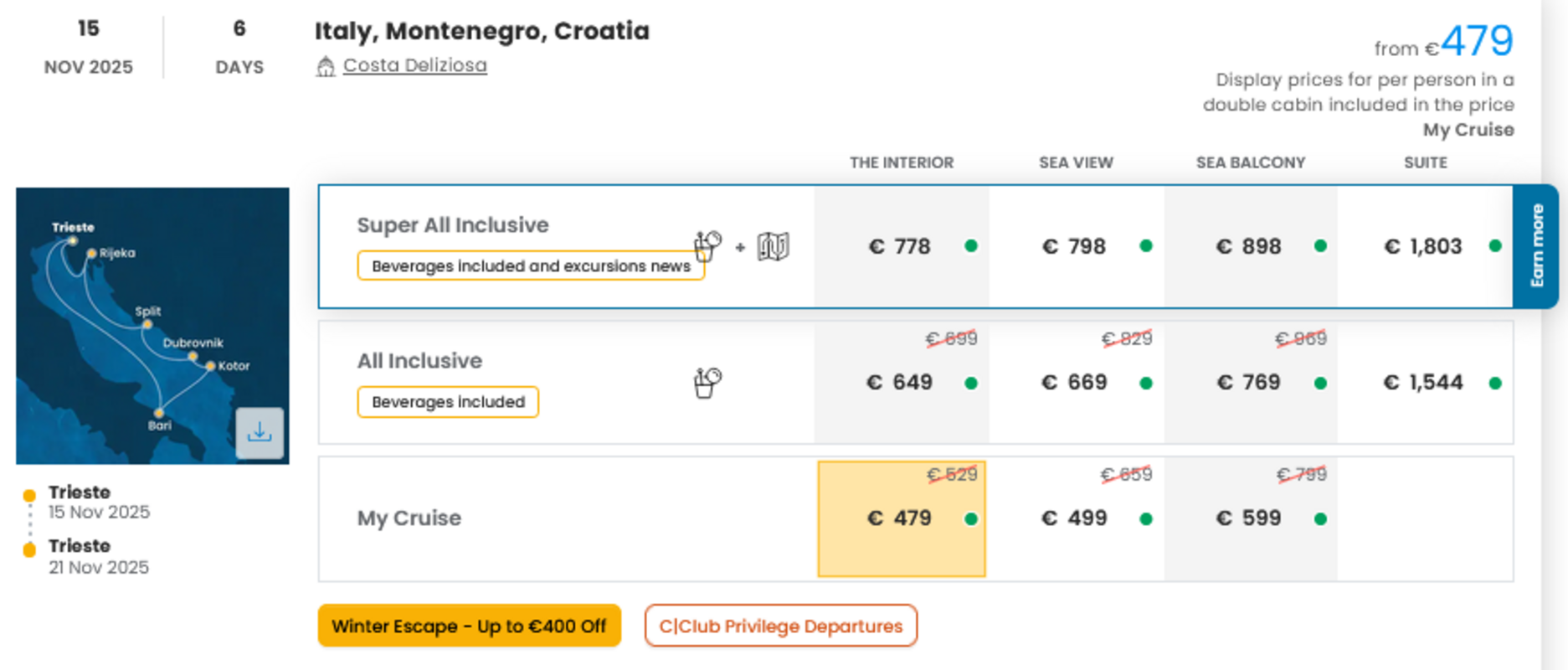Expand the Earn more side tab
Viewport: 1568px width, 670px height.
click(1536, 246)
